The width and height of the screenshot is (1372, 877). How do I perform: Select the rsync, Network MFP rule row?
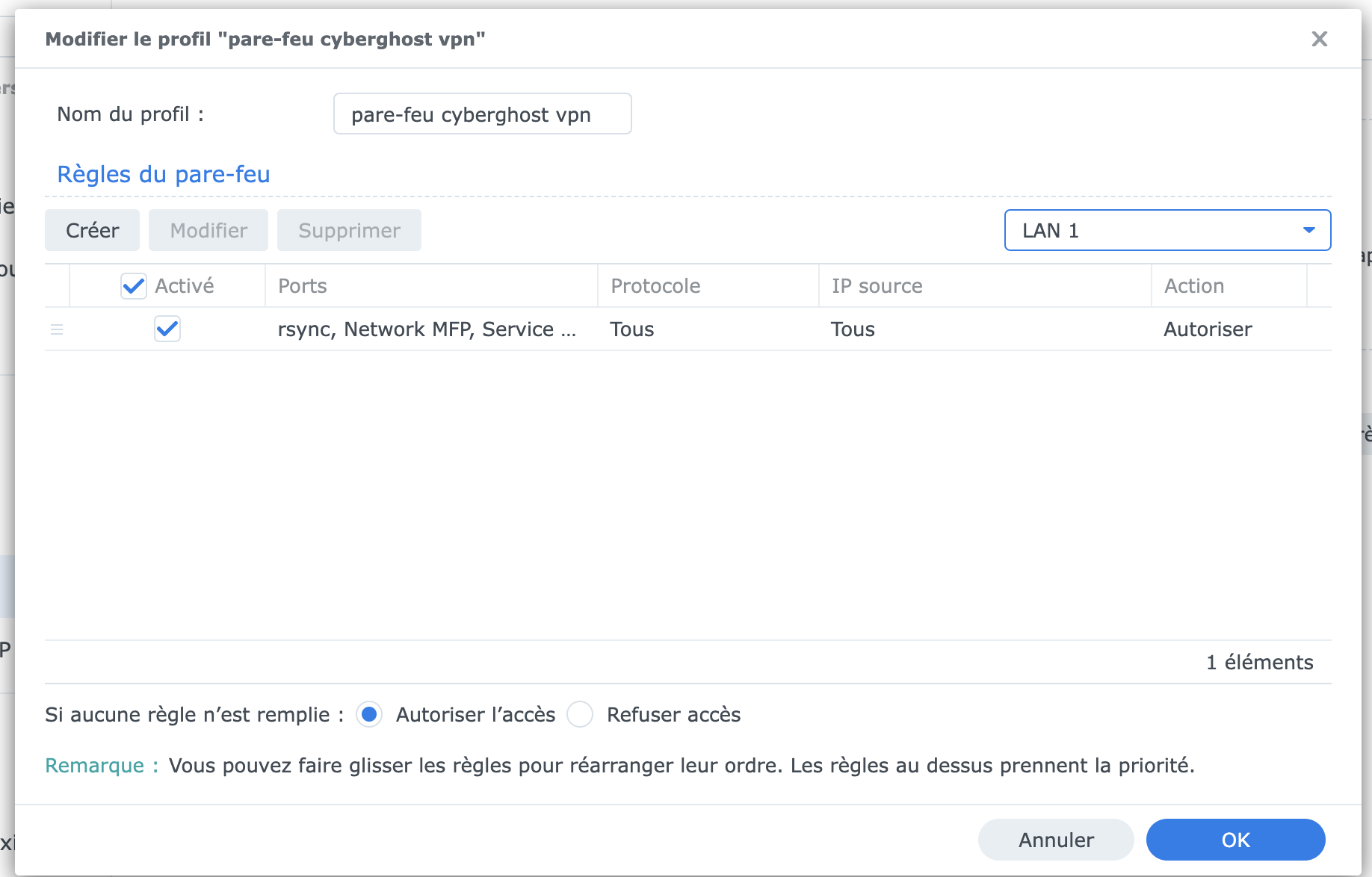[427, 329]
